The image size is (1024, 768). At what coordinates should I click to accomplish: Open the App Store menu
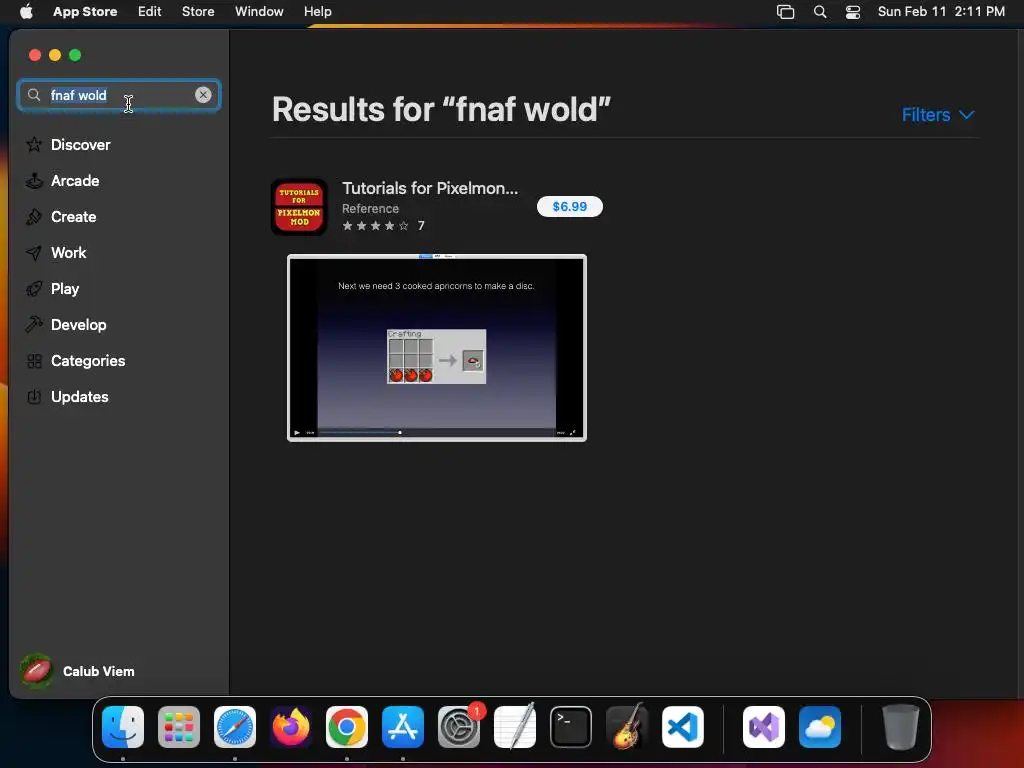click(85, 12)
